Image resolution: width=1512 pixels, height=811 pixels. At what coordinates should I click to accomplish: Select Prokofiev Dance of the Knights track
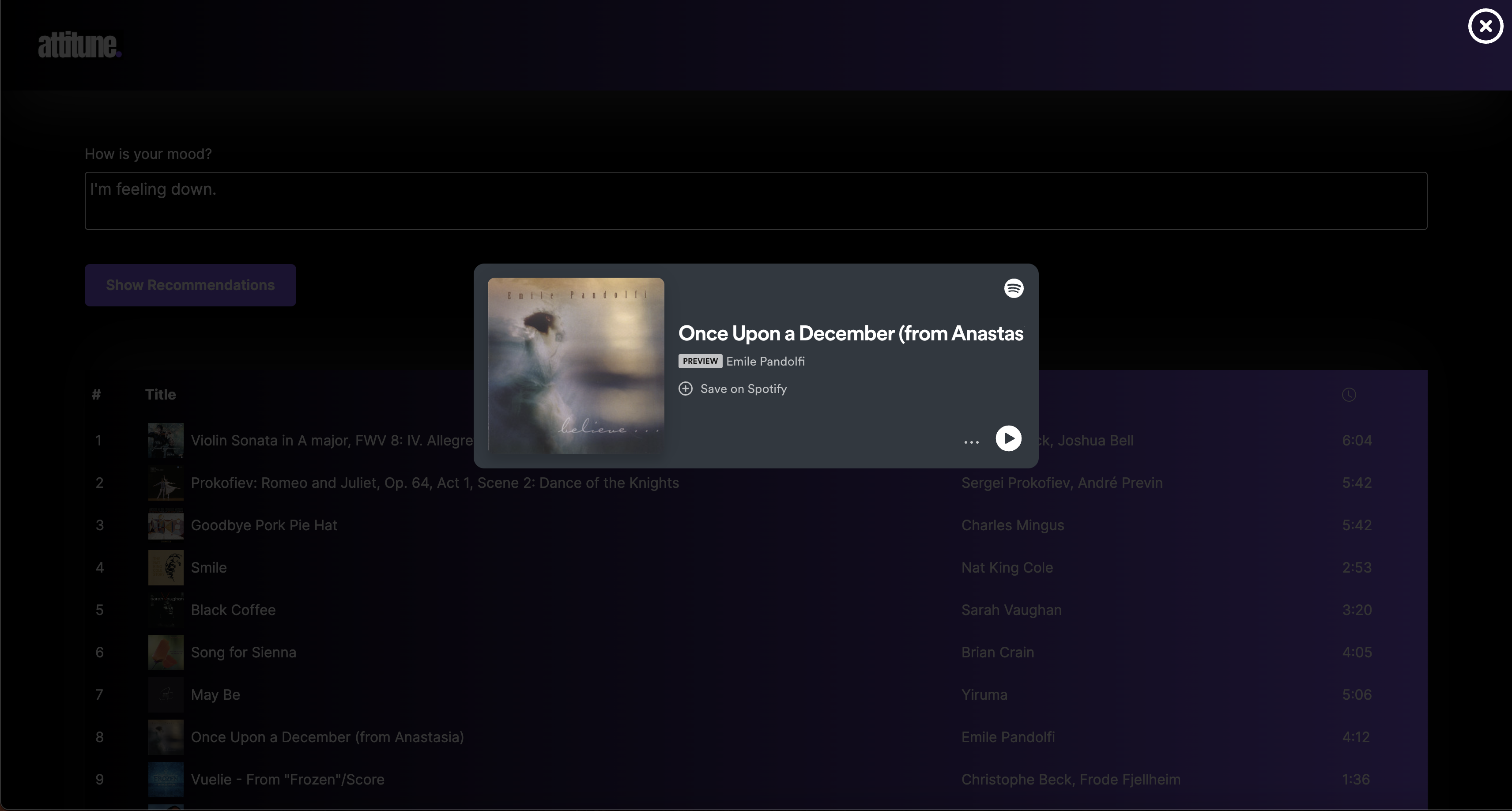tap(434, 483)
